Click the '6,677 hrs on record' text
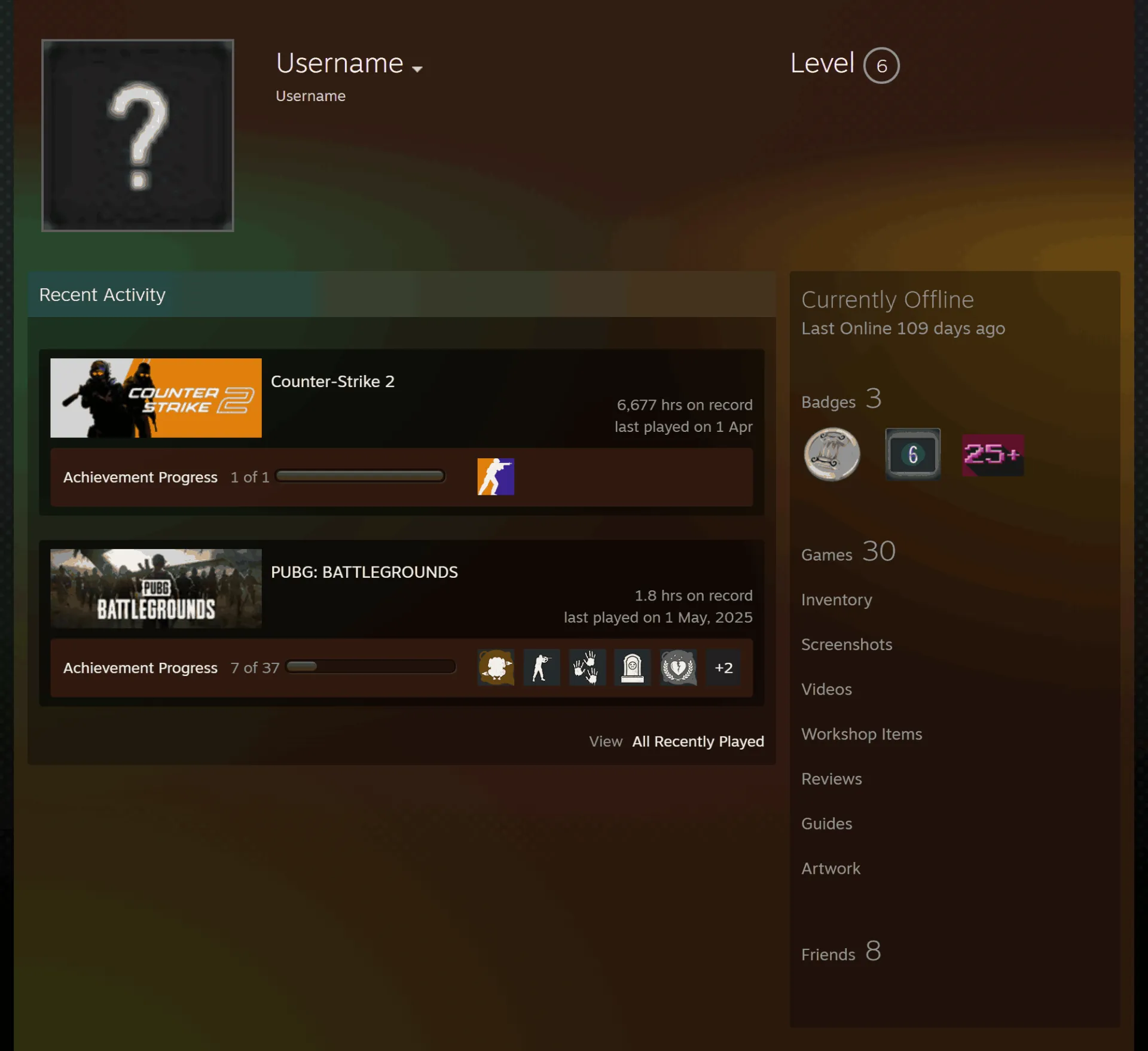 pos(685,405)
